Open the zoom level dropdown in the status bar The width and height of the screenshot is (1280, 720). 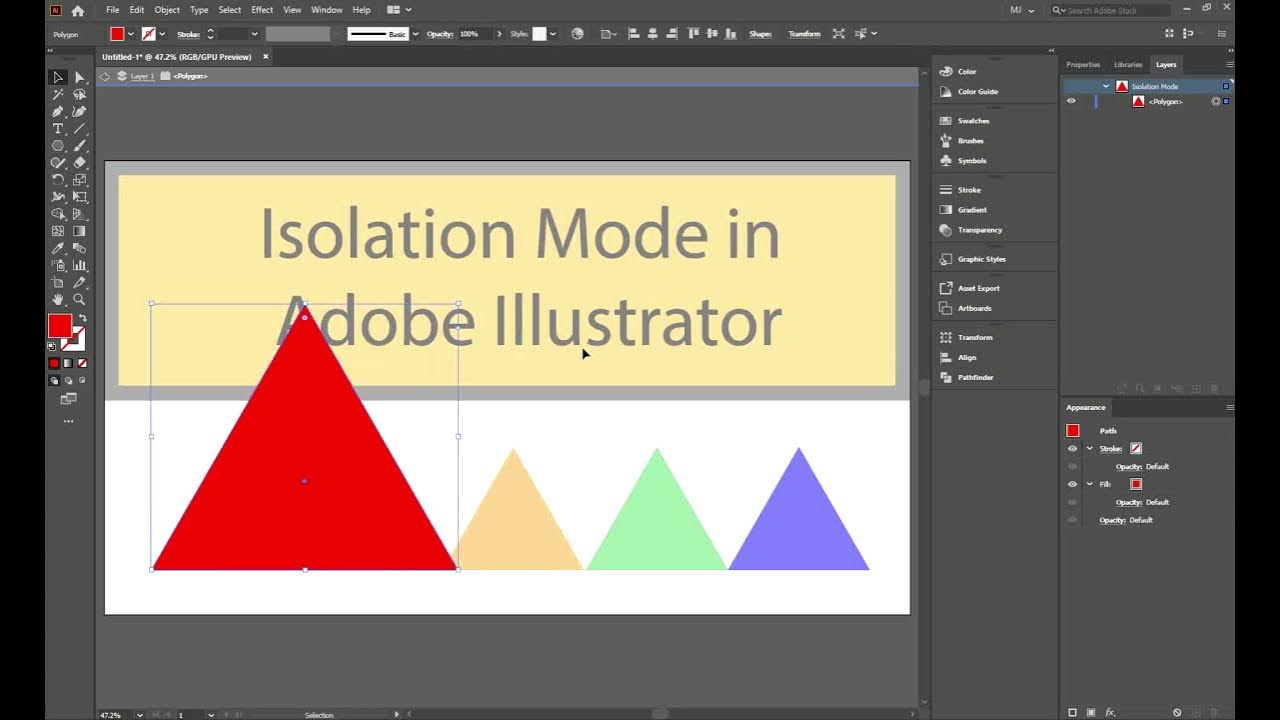coord(139,714)
